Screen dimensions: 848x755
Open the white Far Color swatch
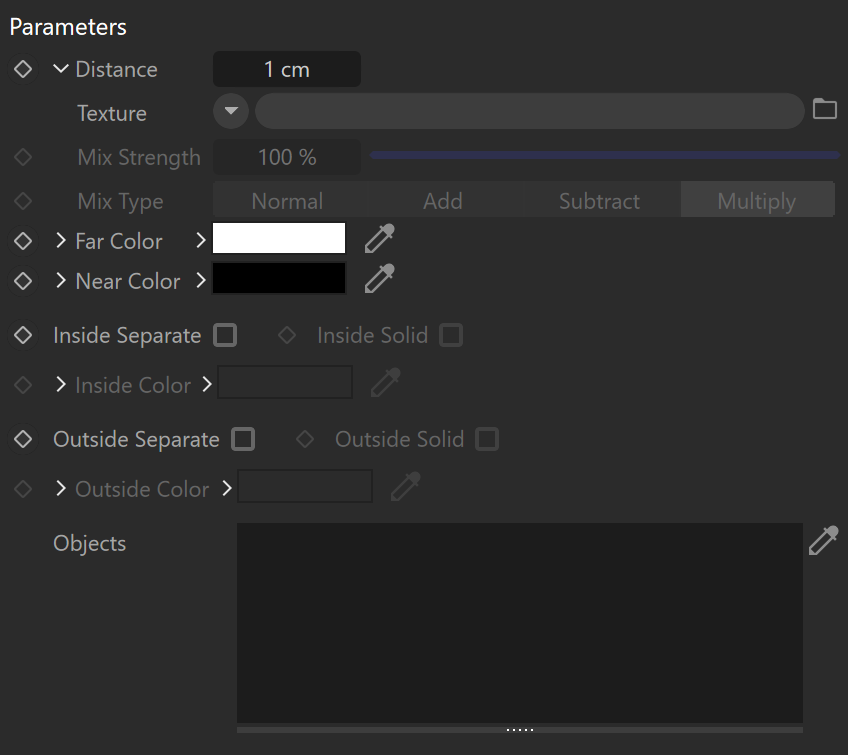pos(279,238)
